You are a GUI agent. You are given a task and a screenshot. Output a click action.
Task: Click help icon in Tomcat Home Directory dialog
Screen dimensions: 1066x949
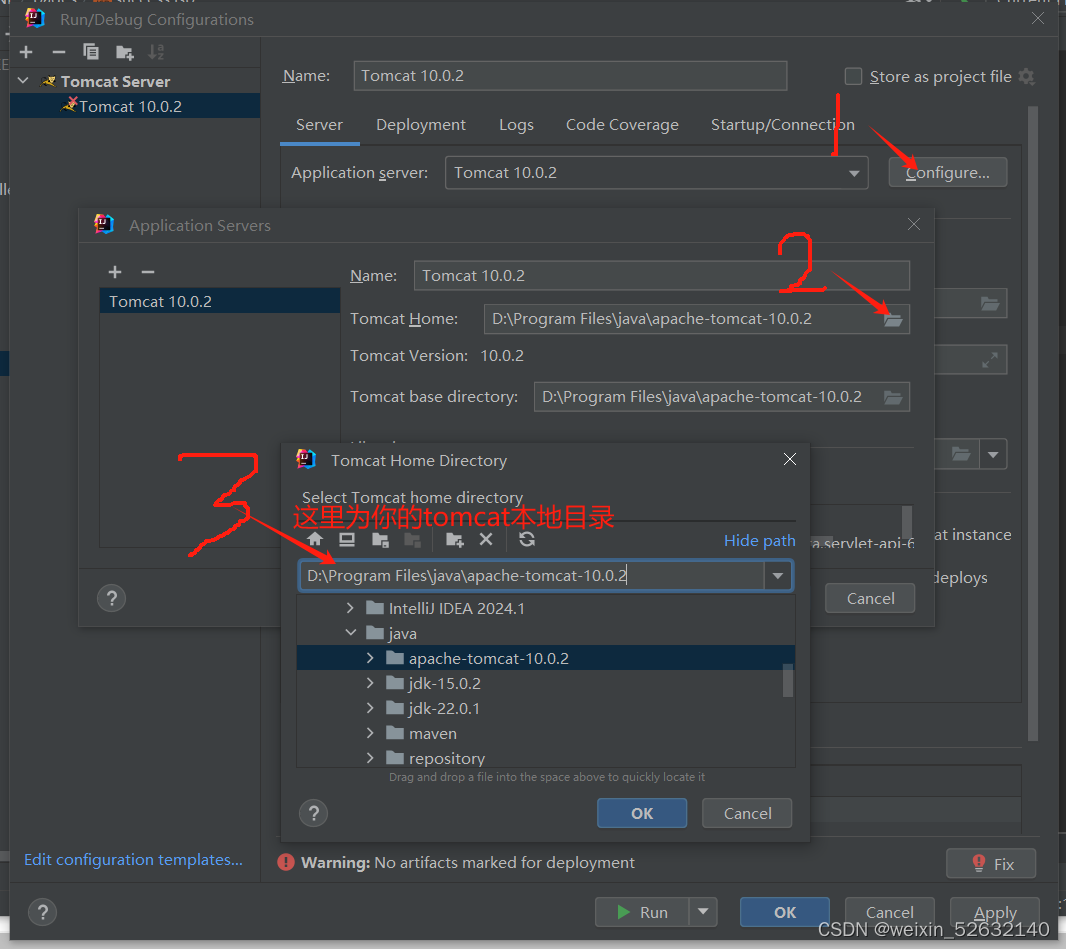(x=313, y=813)
